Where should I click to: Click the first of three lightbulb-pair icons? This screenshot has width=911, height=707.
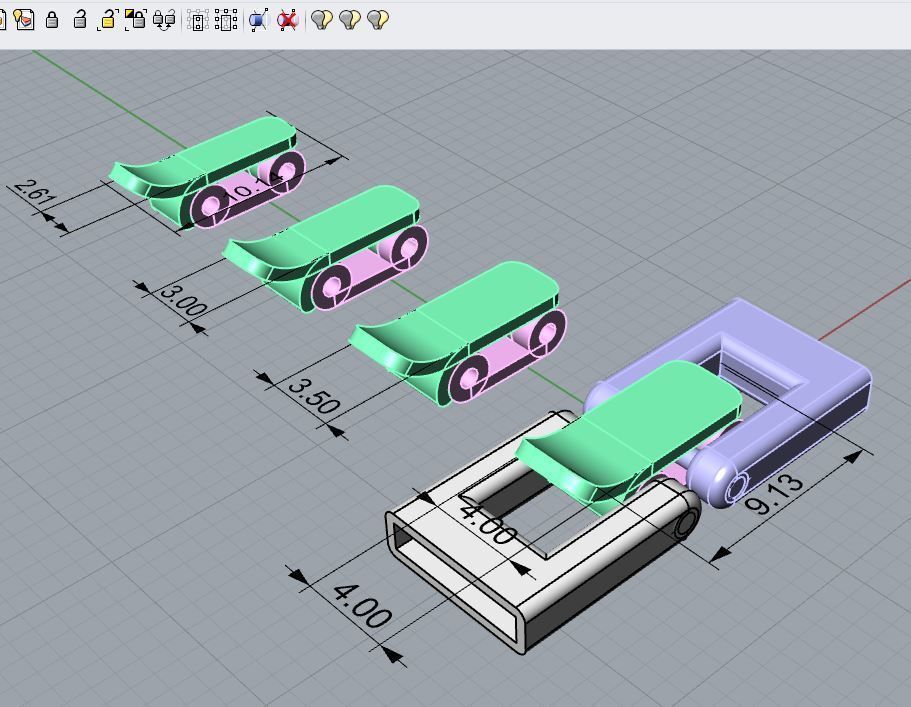pos(322,20)
